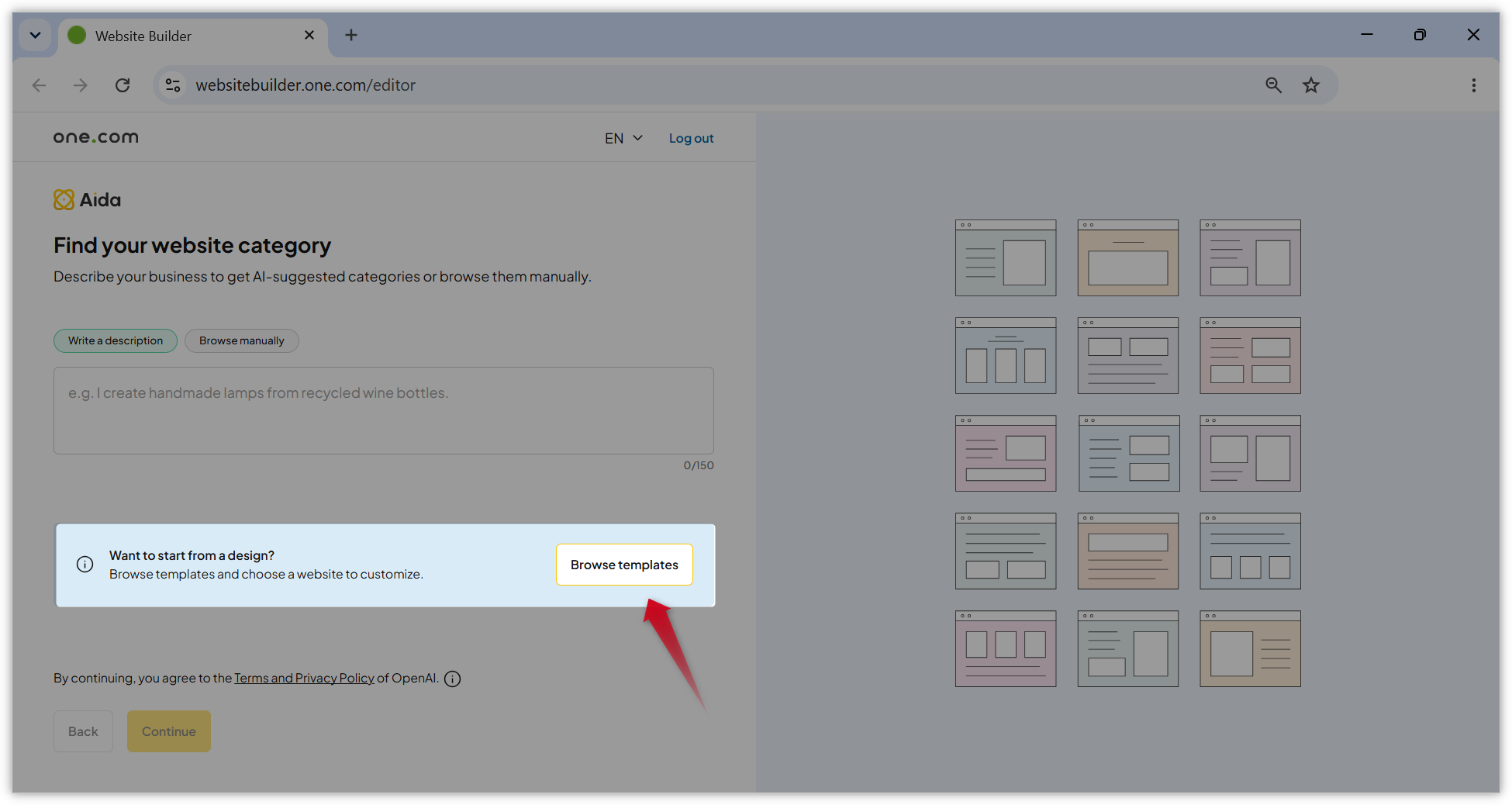
Task: Open site information icon in address bar
Action: click(x=173, y=85)
